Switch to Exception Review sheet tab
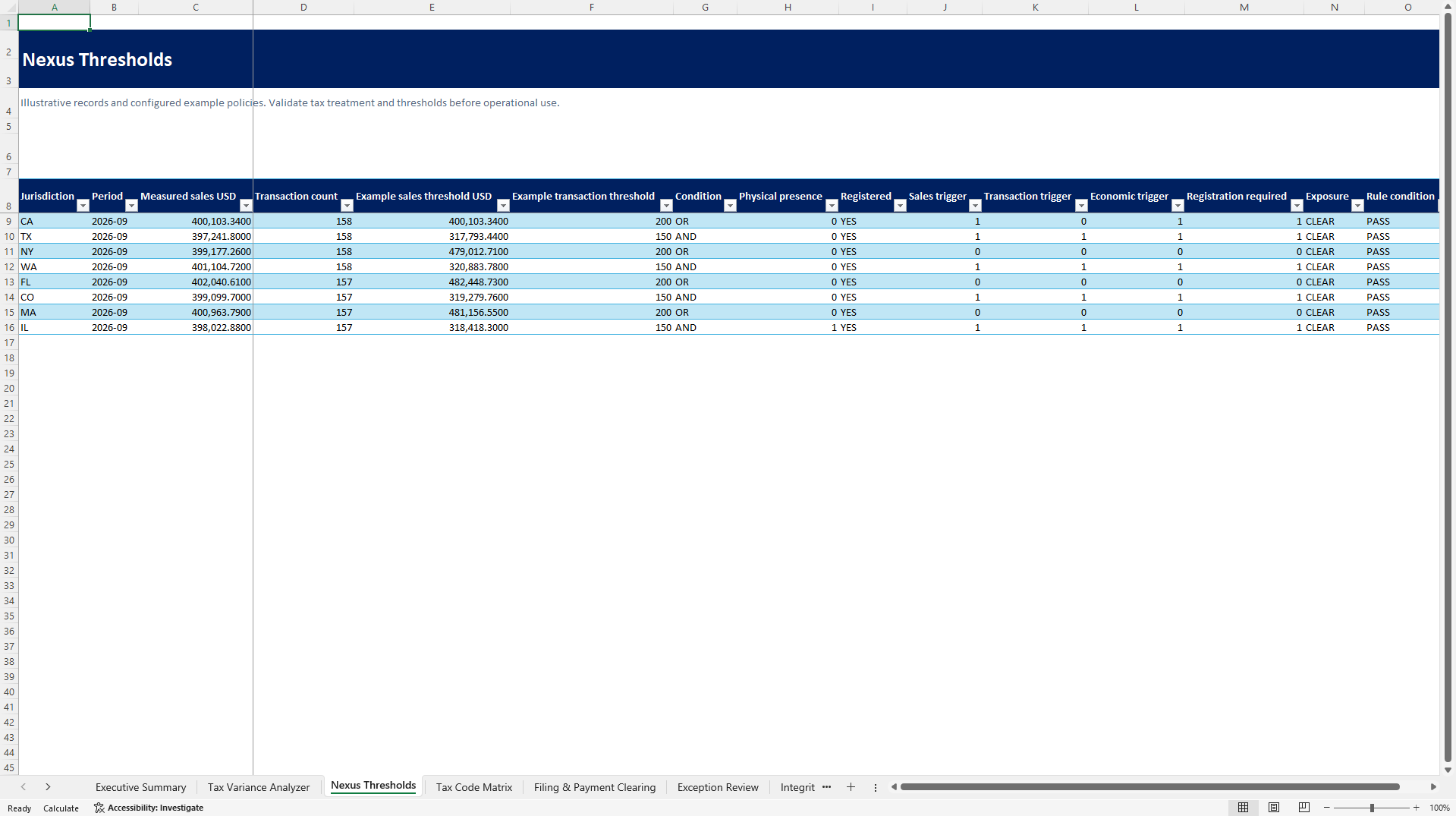The width and height of the screenshot is (1456, 816). 718,787
